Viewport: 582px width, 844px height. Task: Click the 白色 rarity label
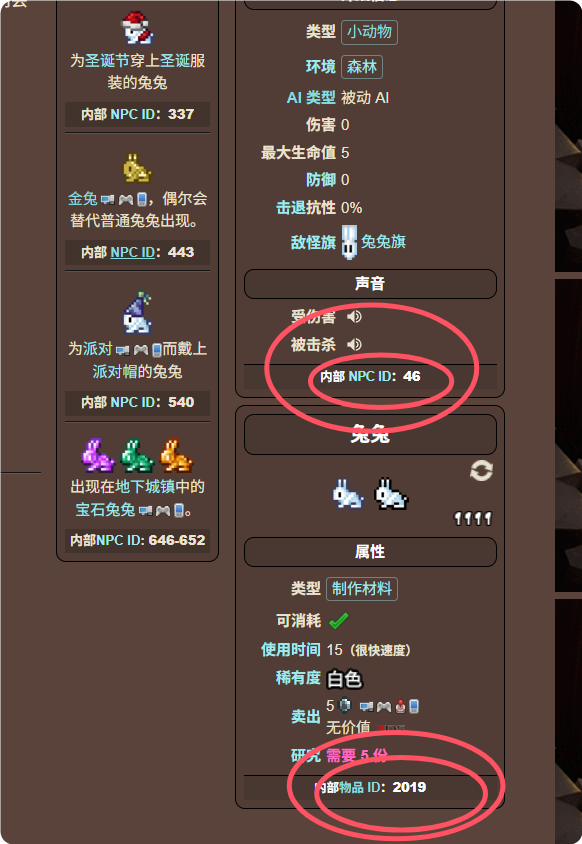tap(344, 679)
